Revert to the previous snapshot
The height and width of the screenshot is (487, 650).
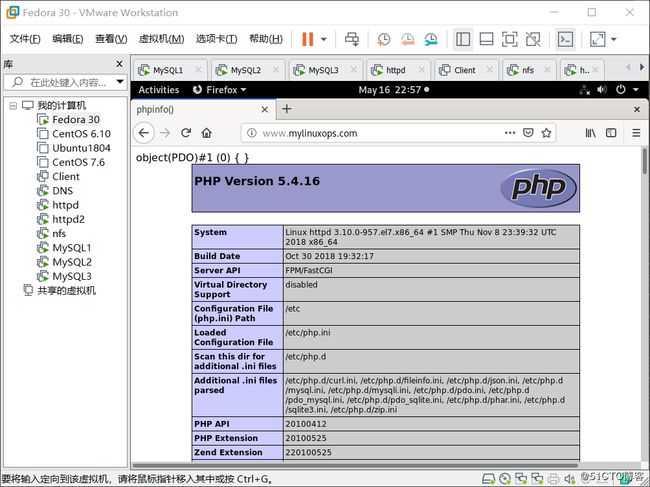pos(407,39)
